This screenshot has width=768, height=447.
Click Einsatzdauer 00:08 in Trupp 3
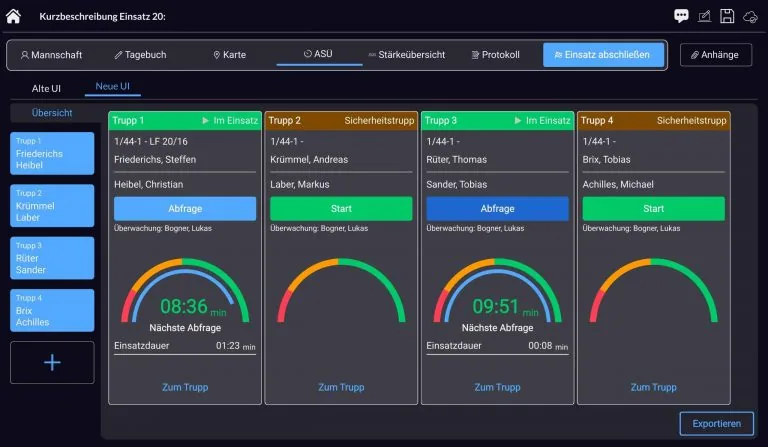[x=497, y=346]
